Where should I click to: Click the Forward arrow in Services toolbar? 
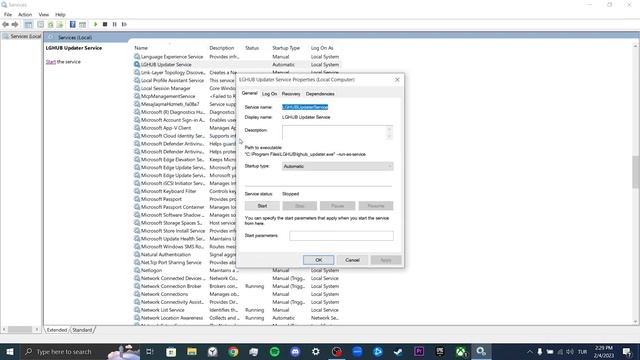(15, 24)
